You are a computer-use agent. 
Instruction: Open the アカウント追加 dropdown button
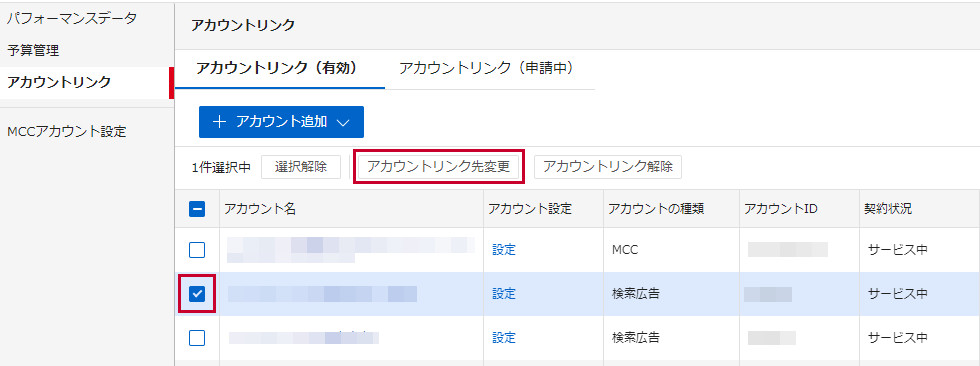click(281, 122)
